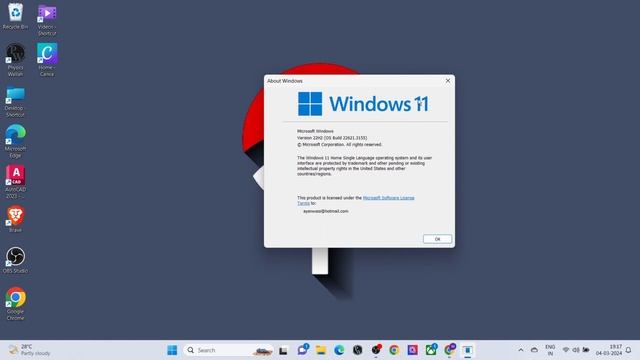Open the Xbox app on the taskbar

click(x=431, y=350)
